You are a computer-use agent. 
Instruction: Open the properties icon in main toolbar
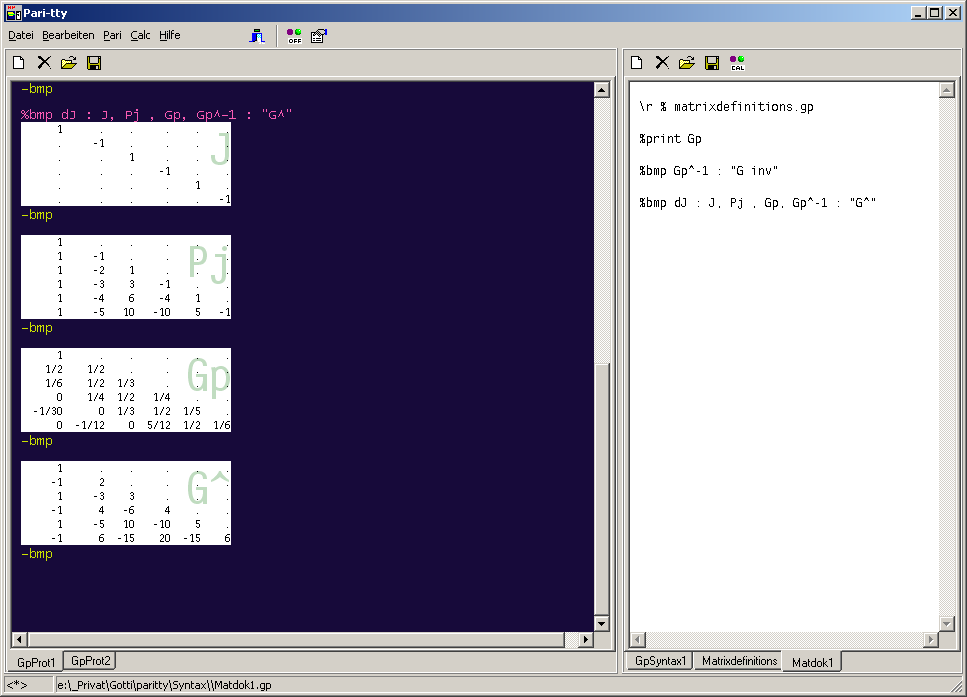coord(319,36)
